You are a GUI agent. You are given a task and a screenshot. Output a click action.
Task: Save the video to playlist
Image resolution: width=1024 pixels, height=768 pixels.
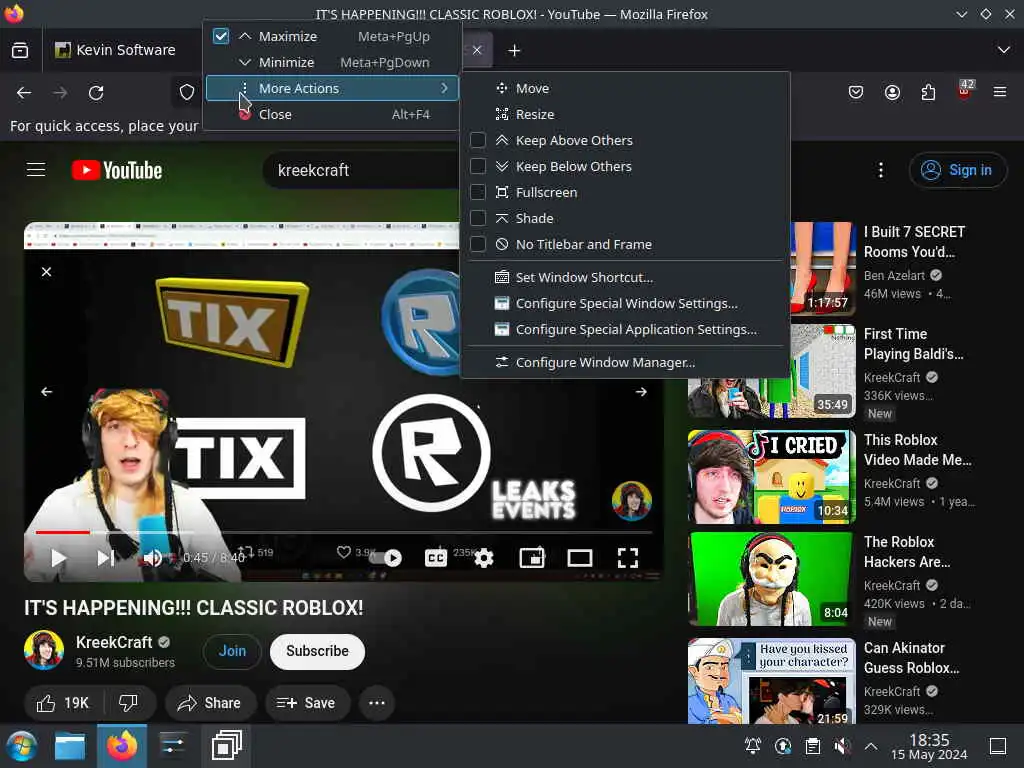coord(307,703)
